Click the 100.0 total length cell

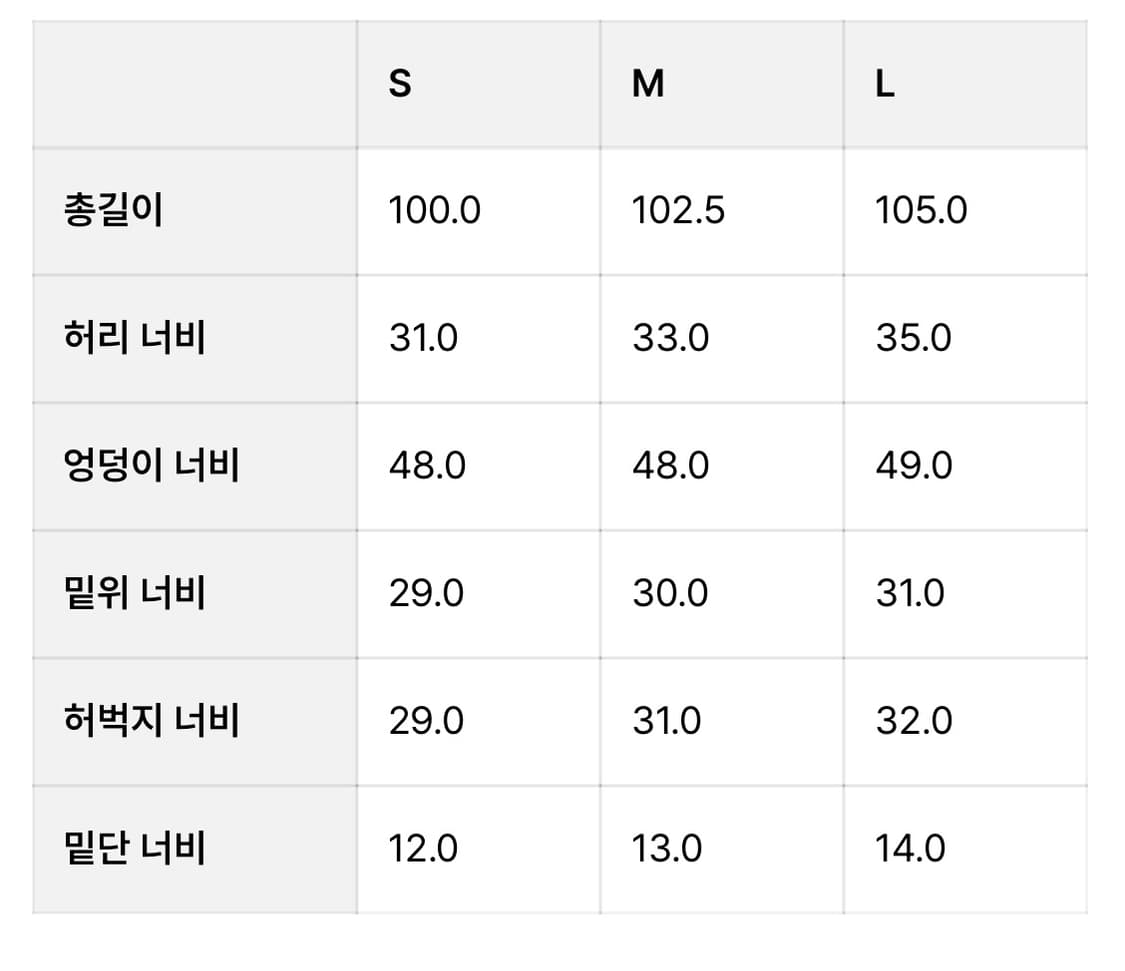(434, 211)
